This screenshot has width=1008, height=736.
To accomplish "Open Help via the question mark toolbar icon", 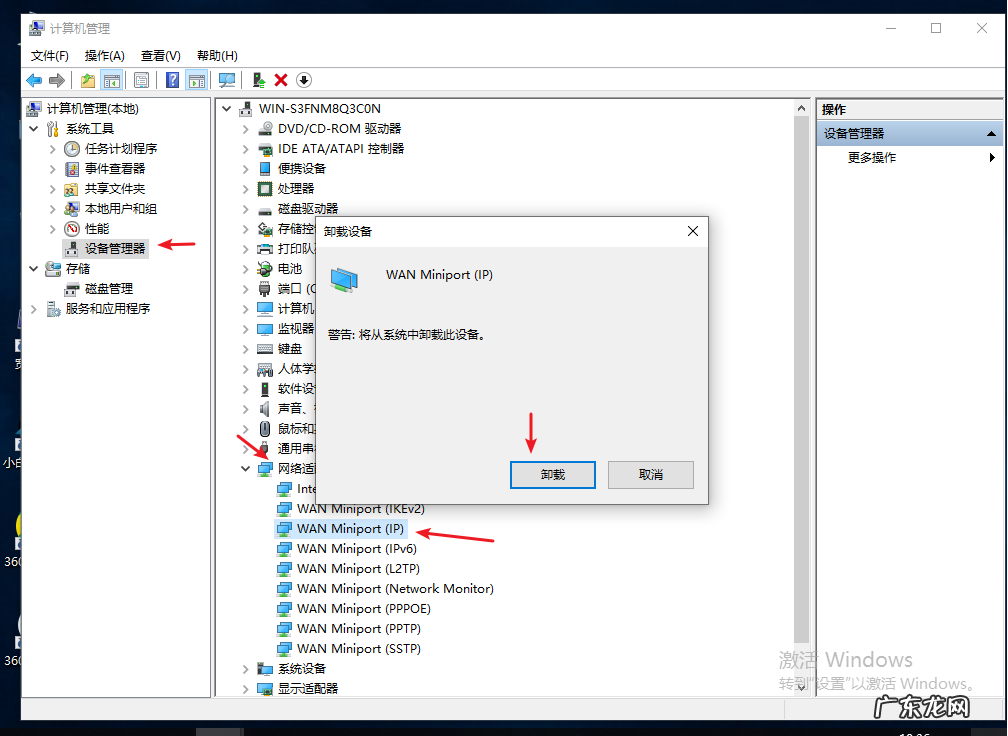I will click(x=171, y=80).
